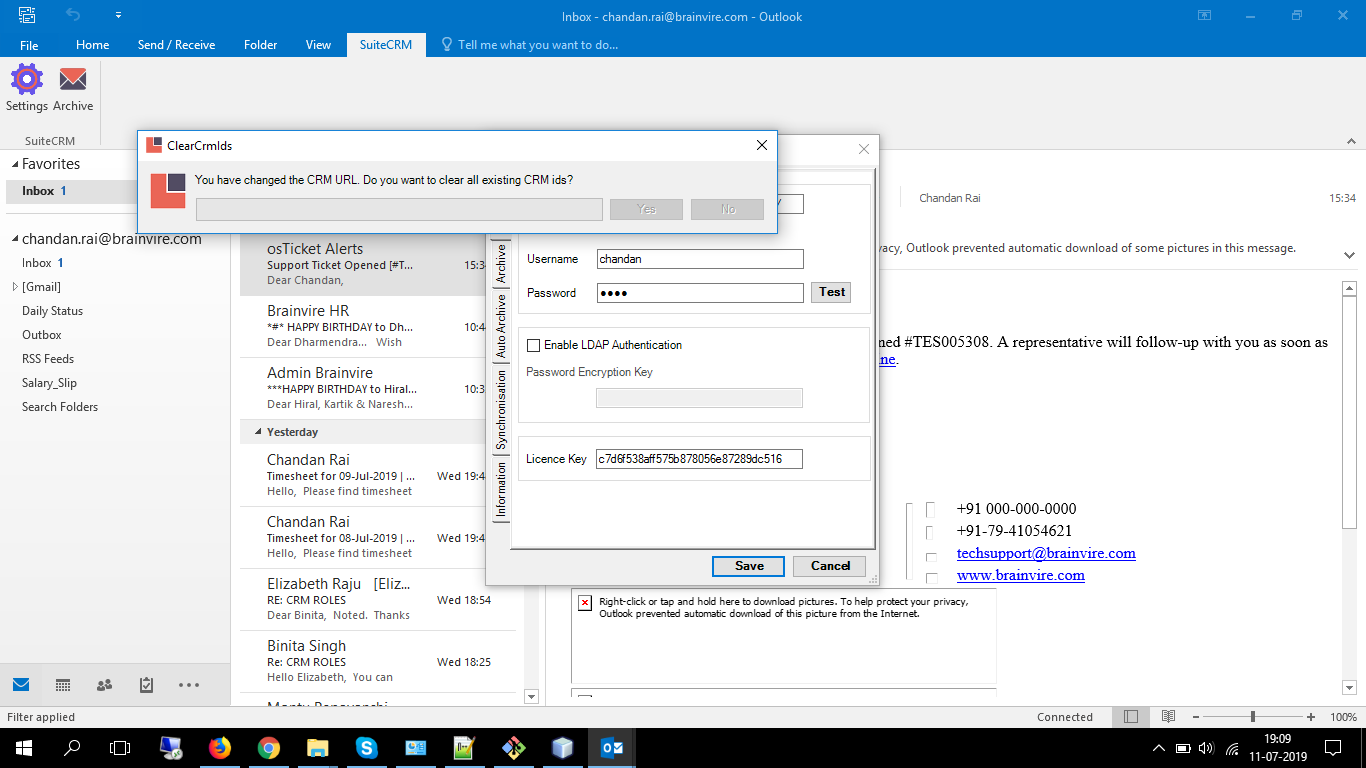Viewport: 1366px width, 768px height.
Task: Open Tasks from the navigation bar
Action: tap(146, 685)
